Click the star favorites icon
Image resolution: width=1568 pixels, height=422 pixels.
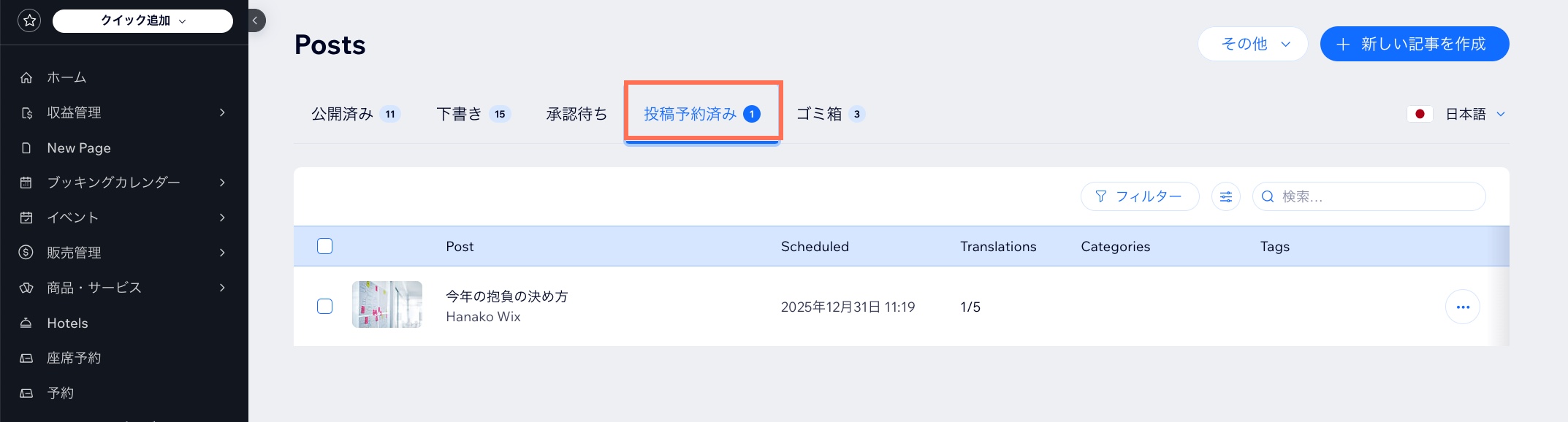[29, 21]
